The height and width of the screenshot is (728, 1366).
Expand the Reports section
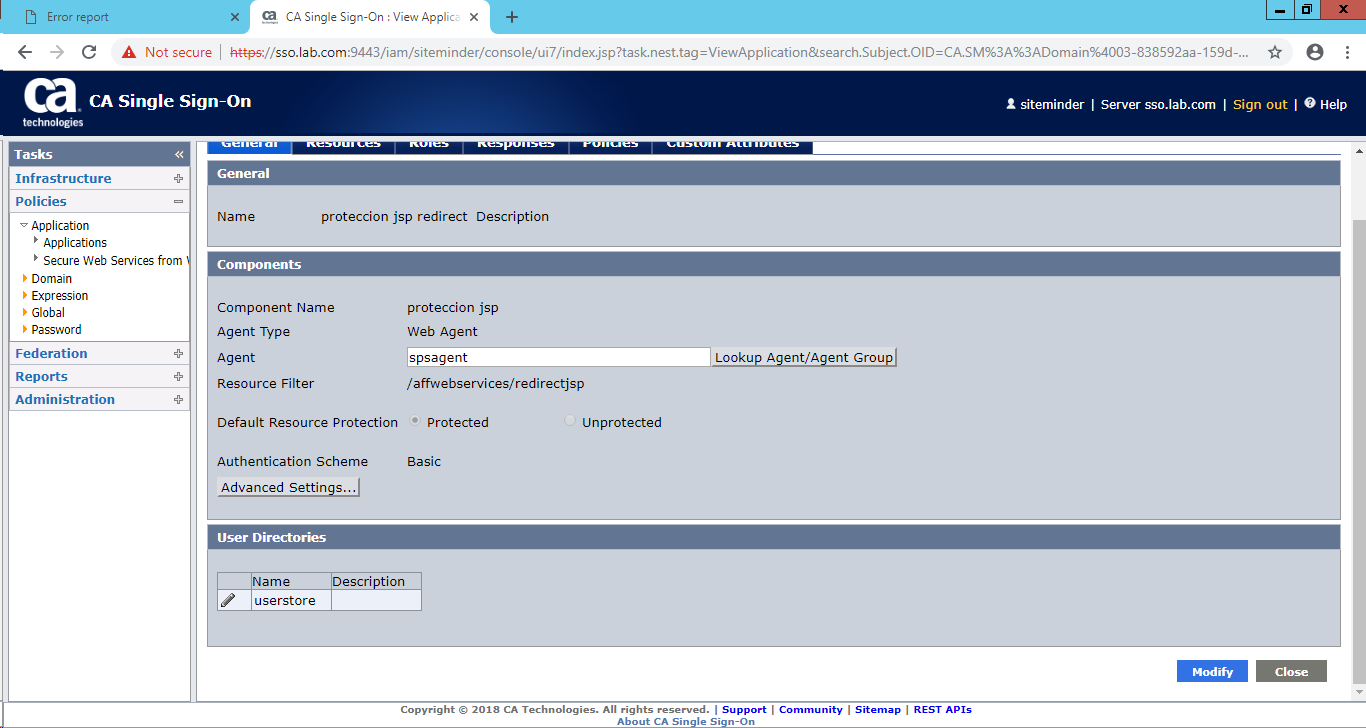pos(178,377)
